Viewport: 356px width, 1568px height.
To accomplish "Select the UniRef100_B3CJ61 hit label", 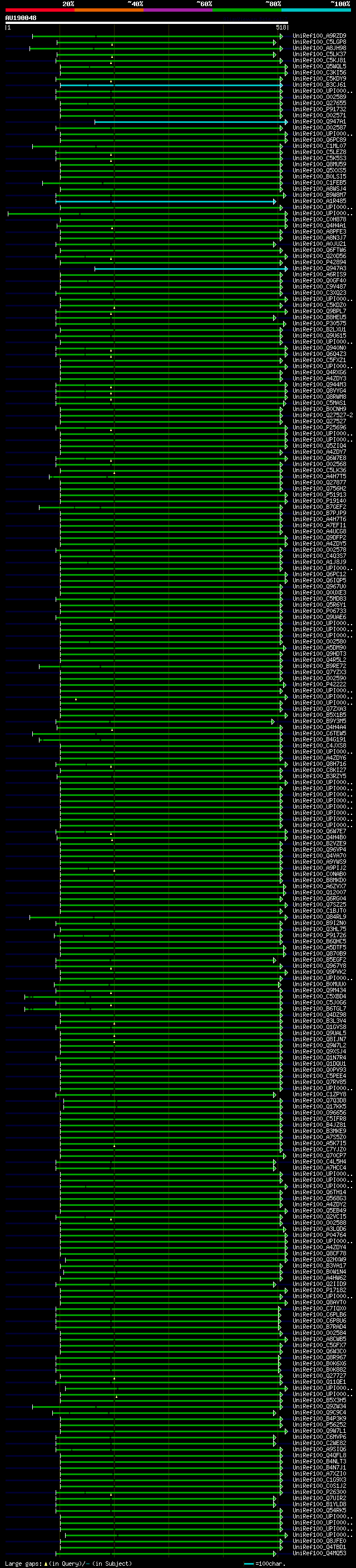I will pos(319,85).
